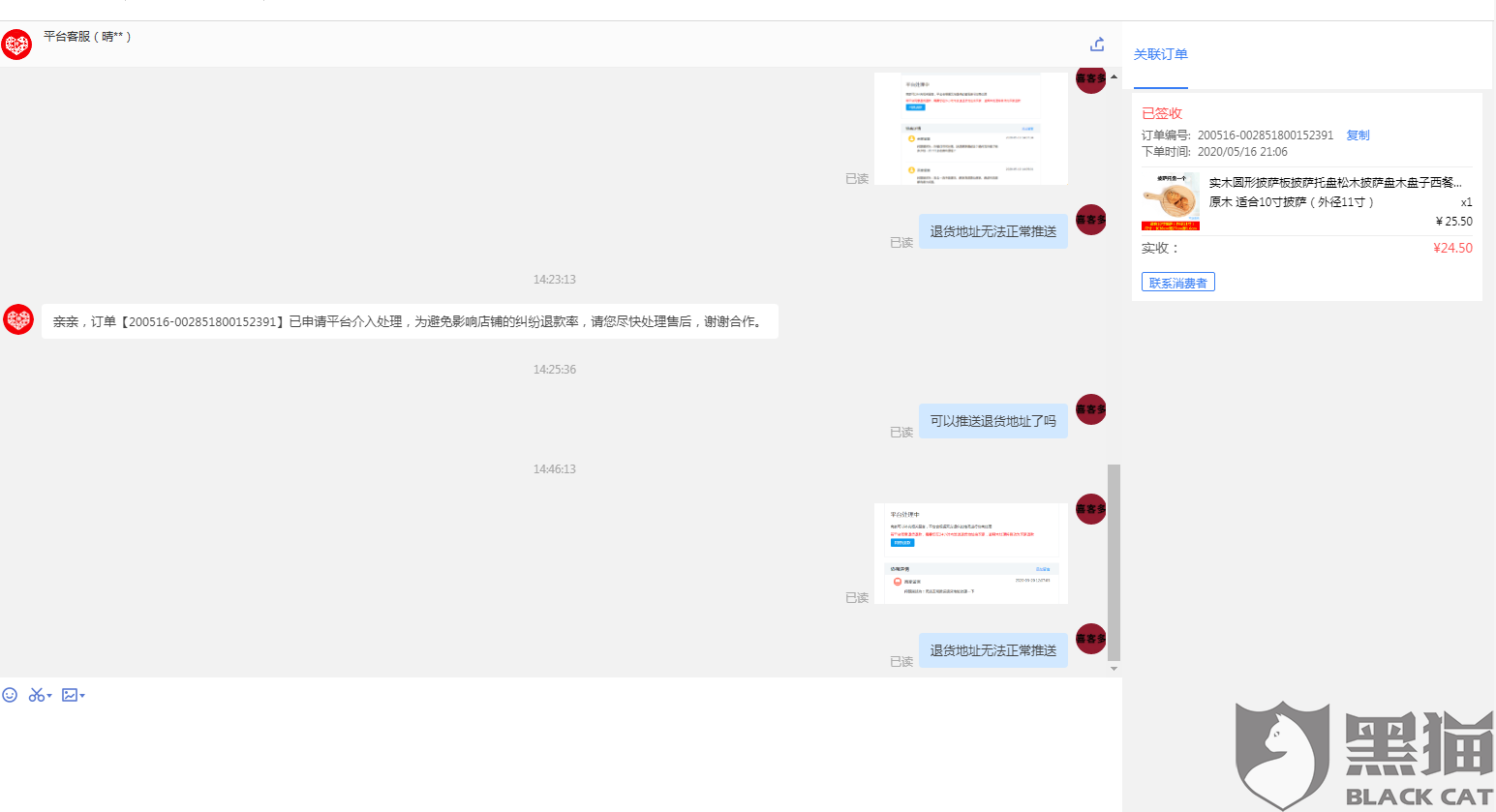This screenshot has height=812, width=1496.
Task: Open the emoji picker icon
Action: [x=11, y=695]
